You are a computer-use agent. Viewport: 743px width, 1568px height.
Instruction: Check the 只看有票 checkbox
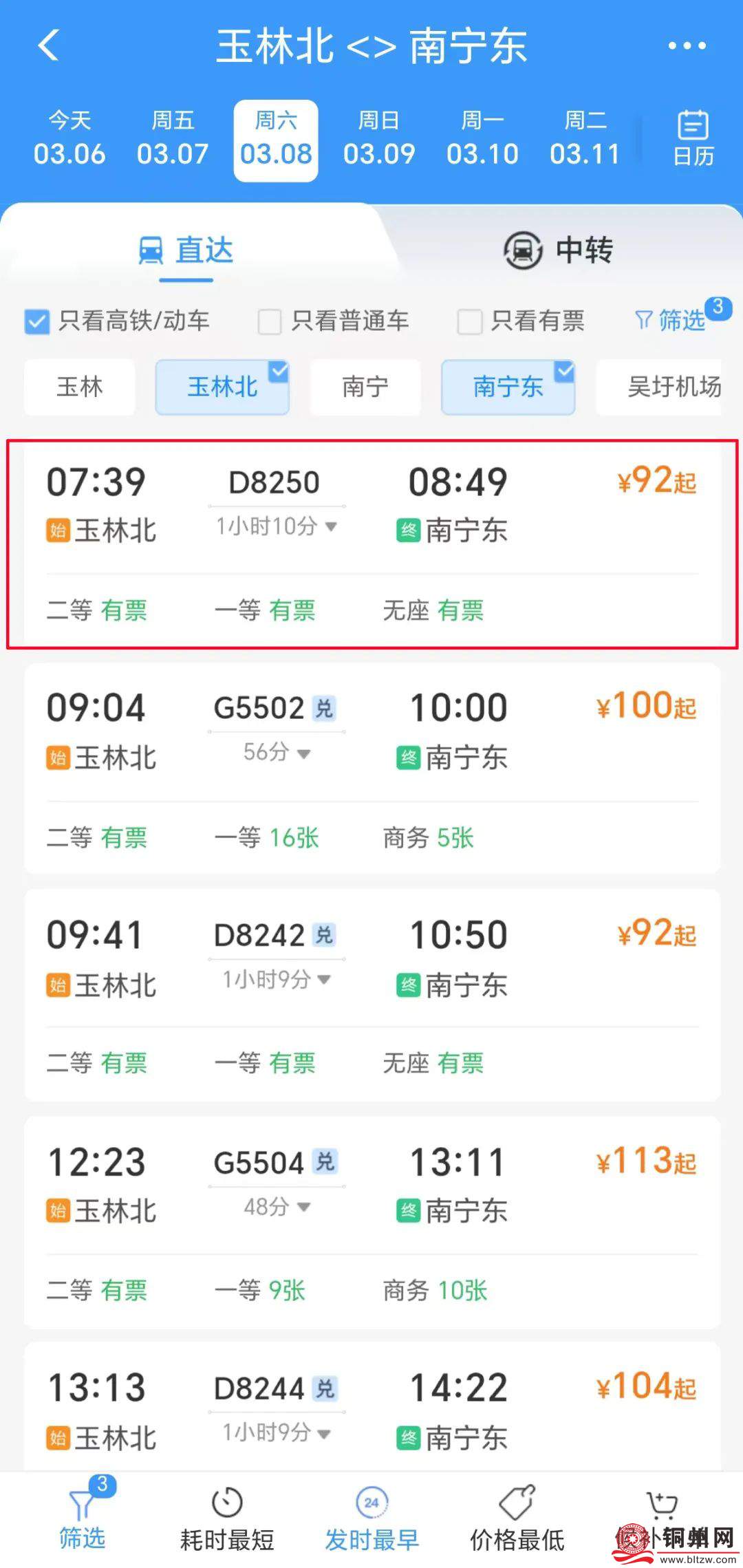(469, 321)
